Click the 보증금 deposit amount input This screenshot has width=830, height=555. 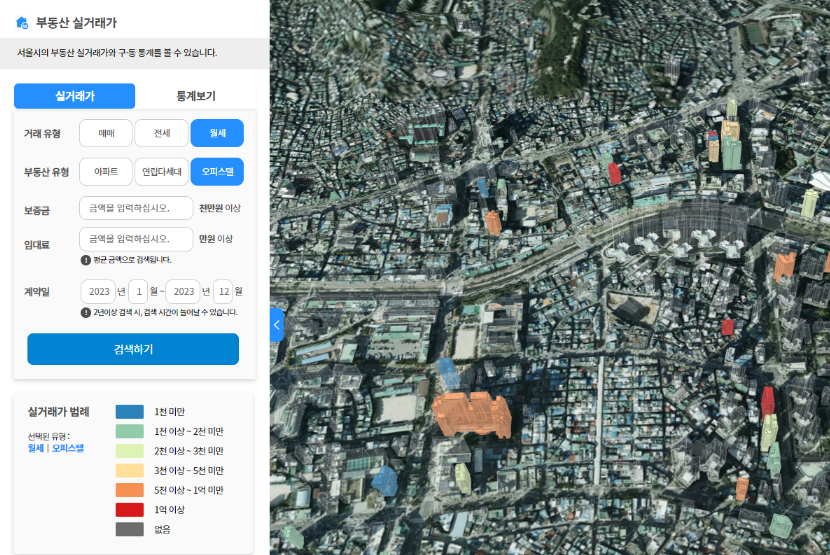136,208
